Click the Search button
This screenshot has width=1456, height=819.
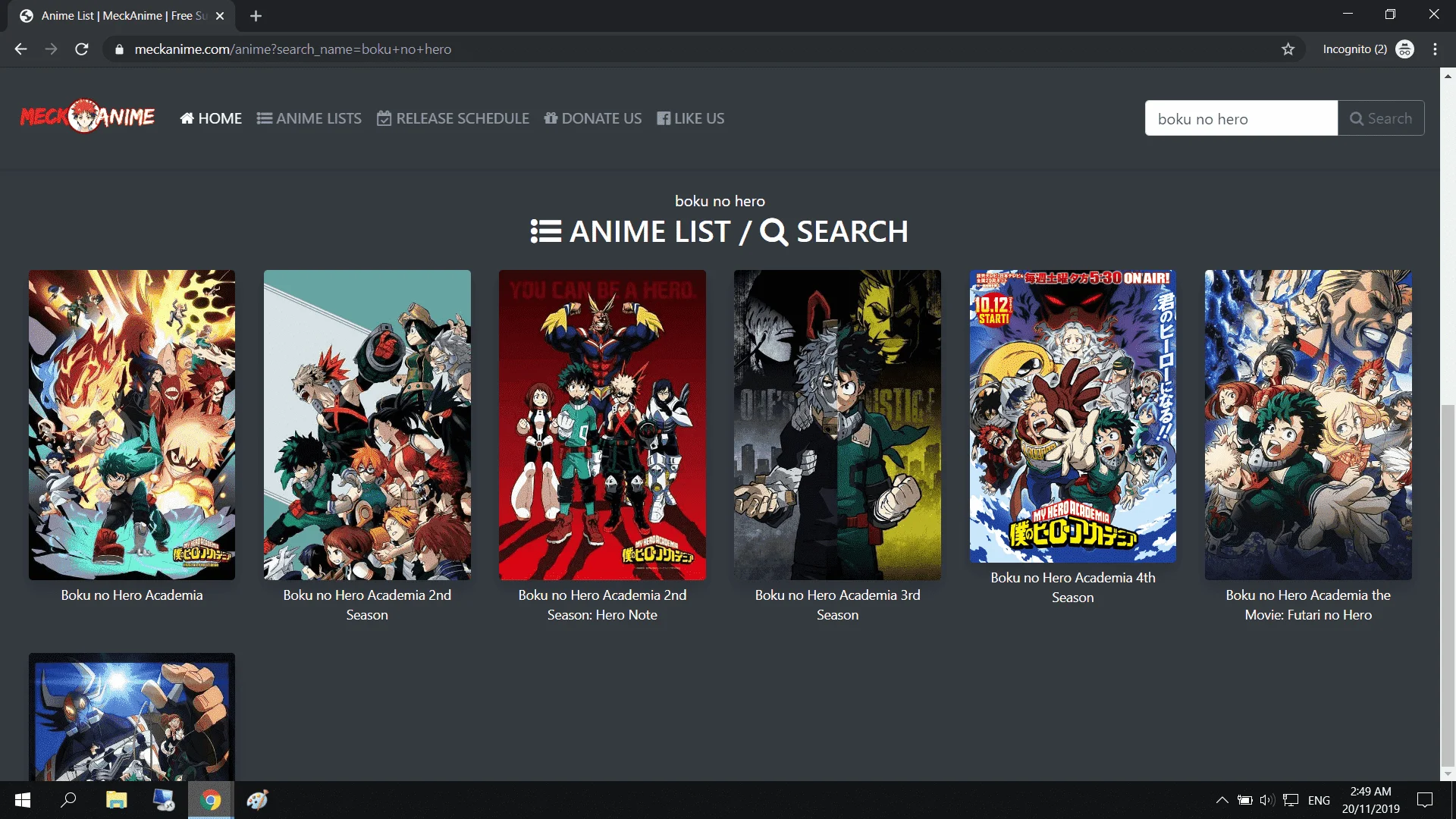tap(1380, 118)
